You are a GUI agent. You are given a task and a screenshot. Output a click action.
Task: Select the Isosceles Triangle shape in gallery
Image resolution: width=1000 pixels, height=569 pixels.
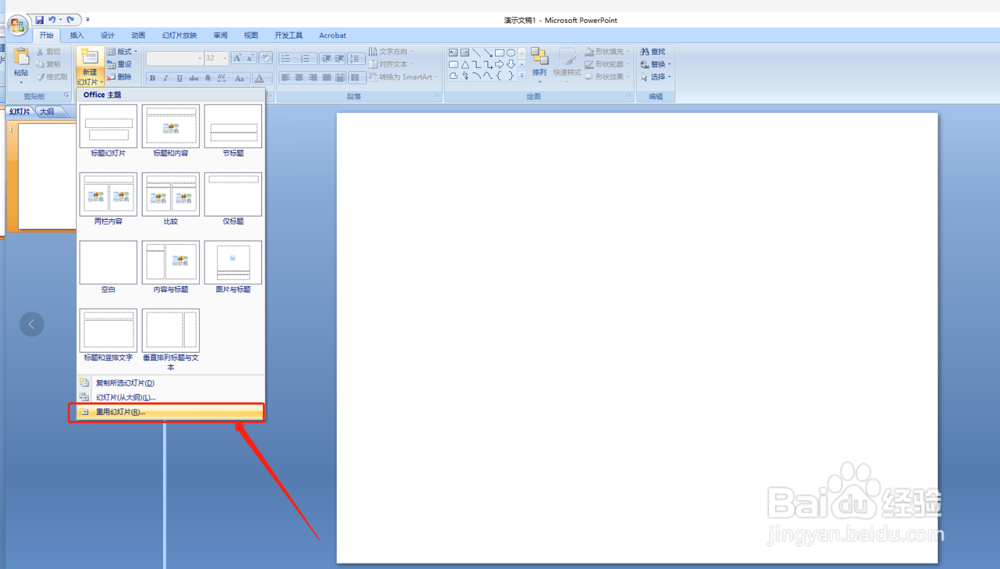pos(465,64)
